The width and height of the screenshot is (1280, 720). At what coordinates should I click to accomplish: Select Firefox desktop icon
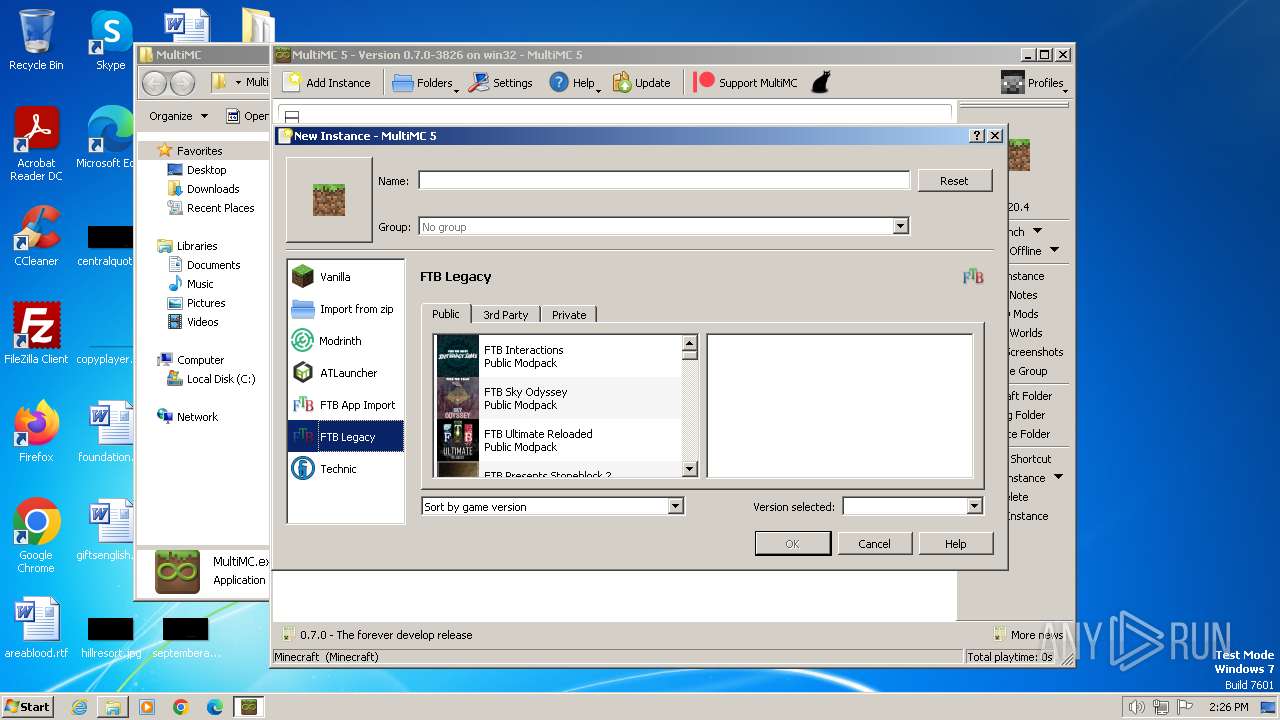pos(36,431)
